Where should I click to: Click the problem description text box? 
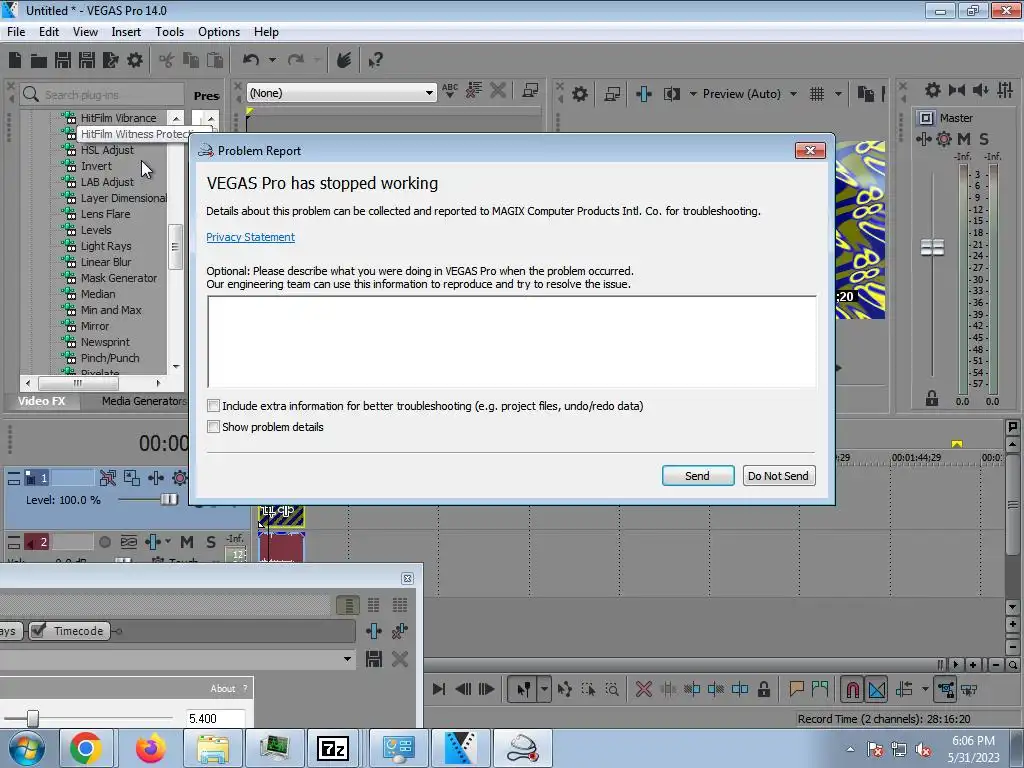[x=512, y=342]
